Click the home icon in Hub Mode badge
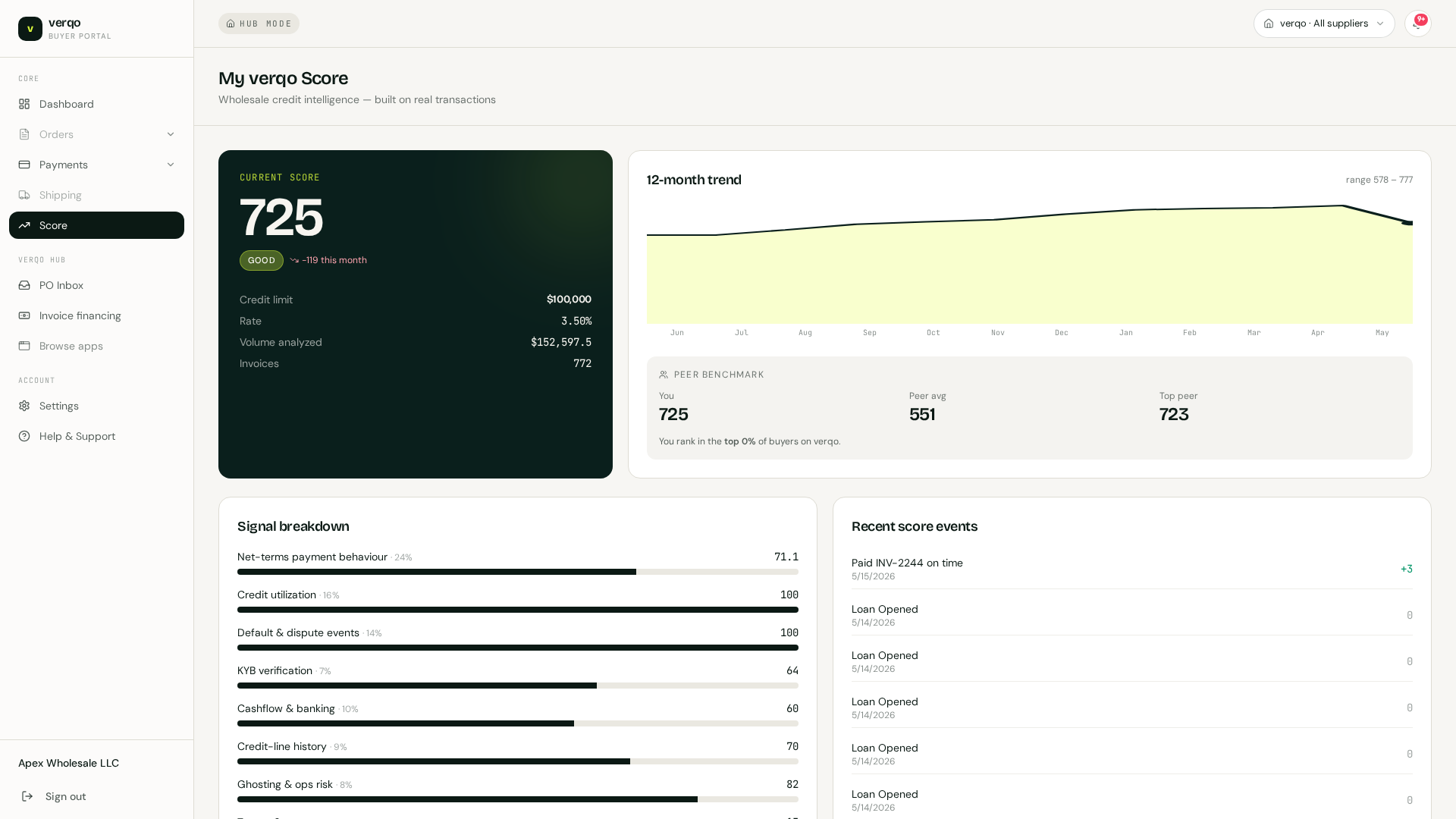Screen dimensions: 1456x819 click(231, 24)
